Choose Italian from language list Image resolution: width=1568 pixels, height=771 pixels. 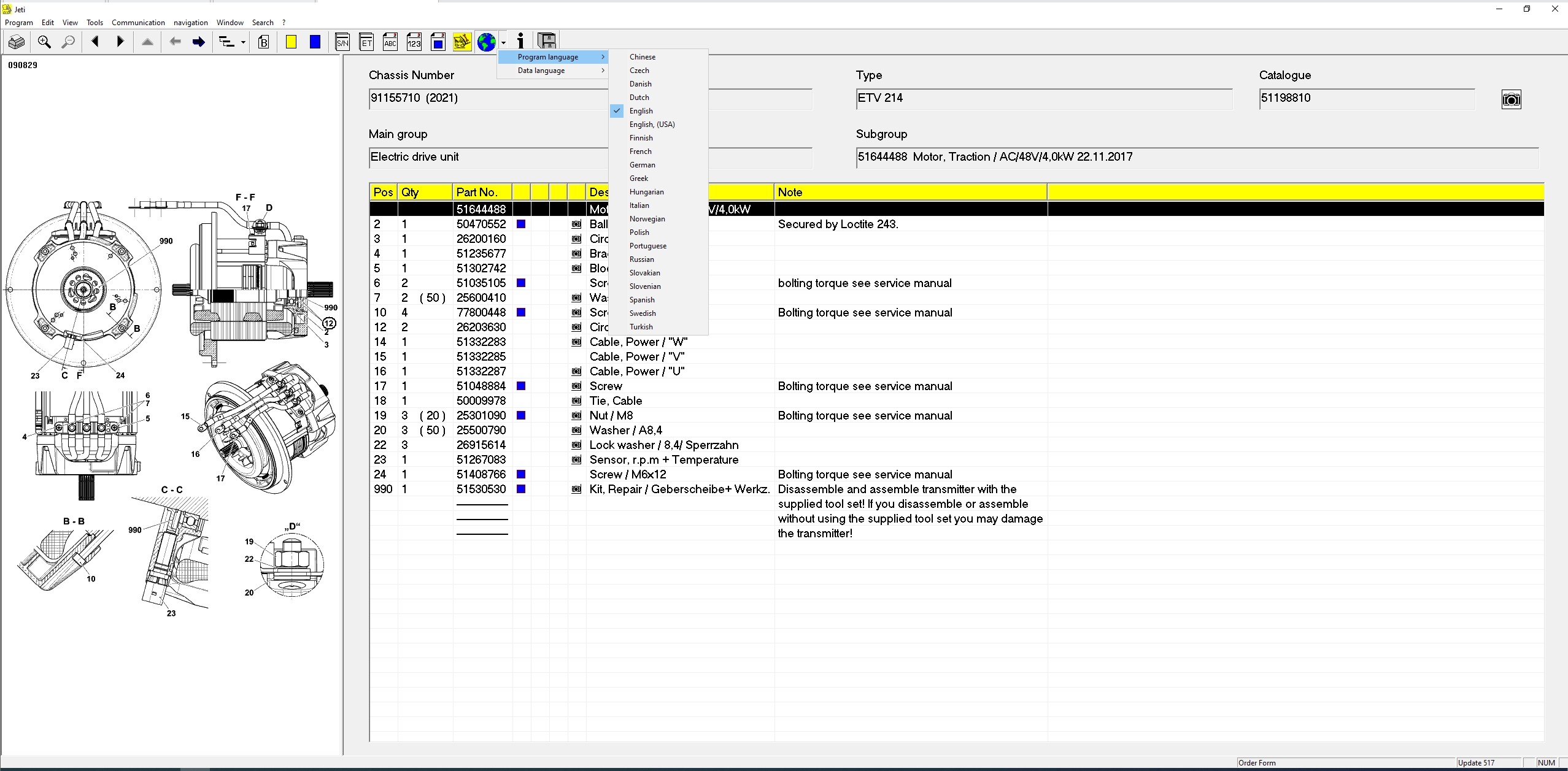[x=658, y=205]
